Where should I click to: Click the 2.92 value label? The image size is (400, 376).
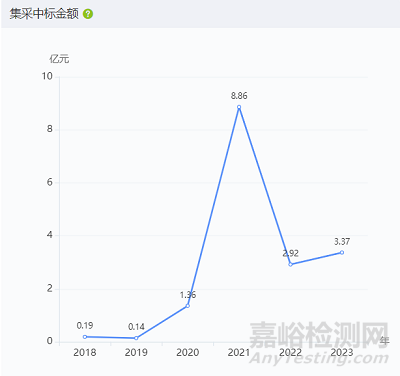[x=291, y=253]
